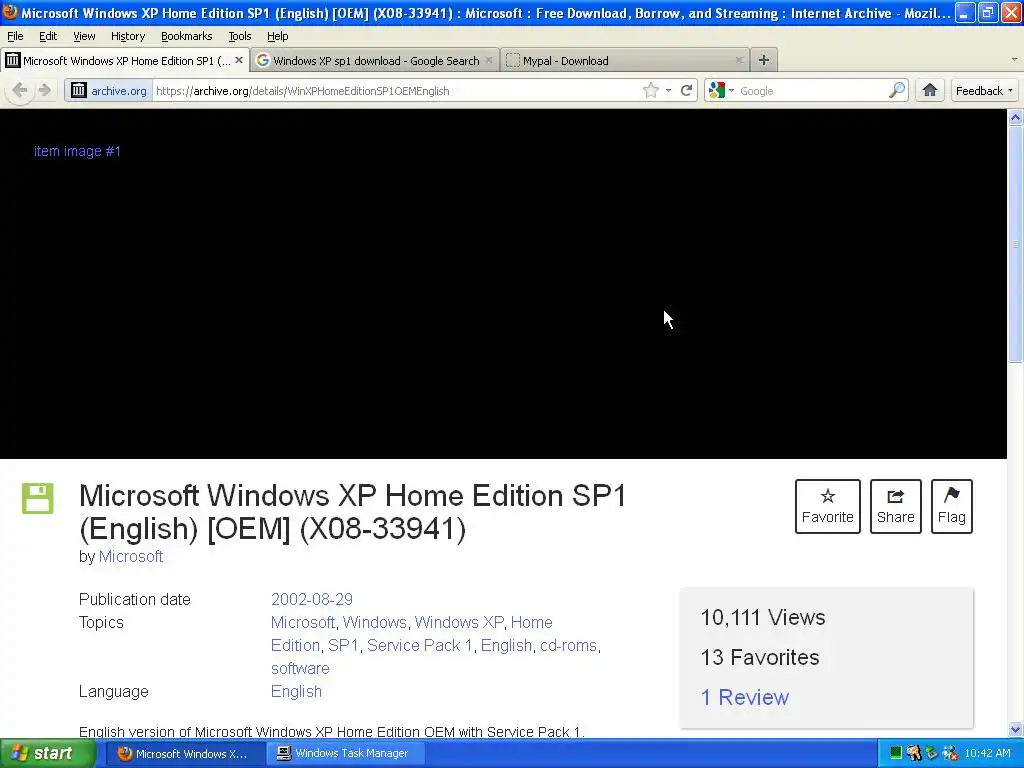
Task: Open the Microsoft author link
Action: 131,556
